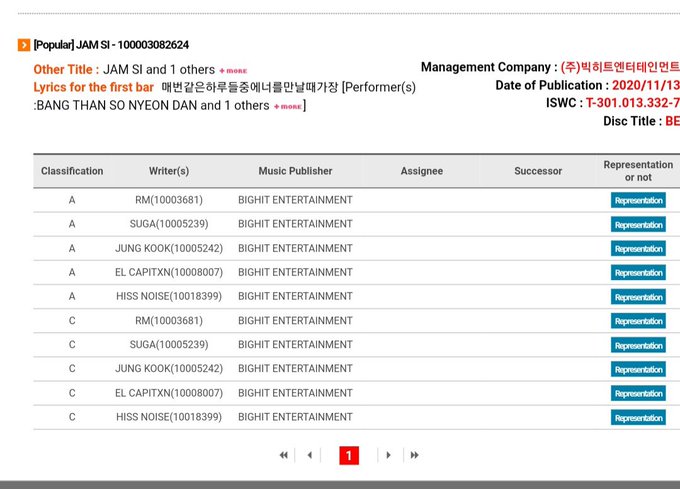Click Representation button for classification A RM row
This screenshot has width=680, height=489.
pyautogui.click(x=638, y=200)
